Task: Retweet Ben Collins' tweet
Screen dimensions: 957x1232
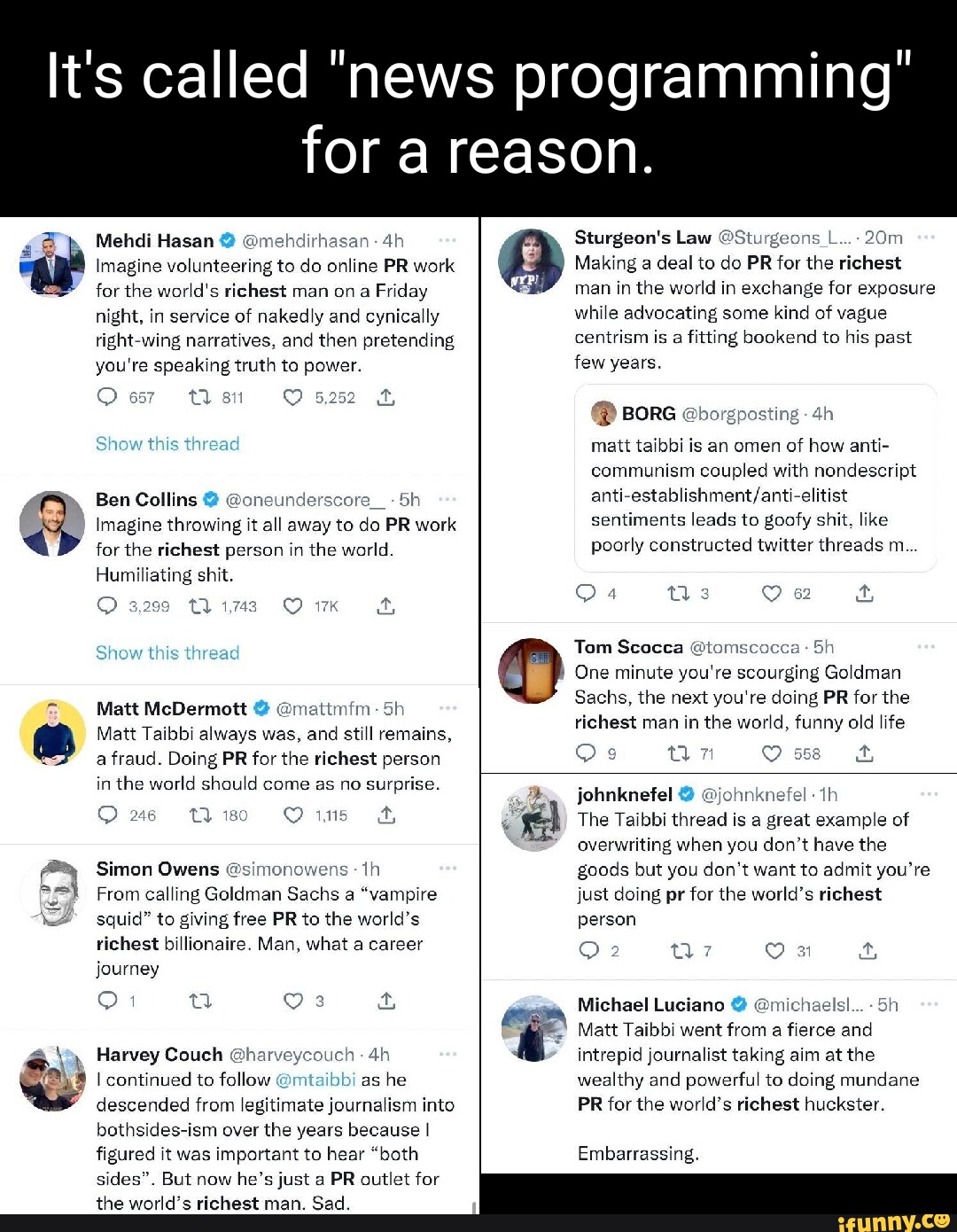Action: (200, 606)
